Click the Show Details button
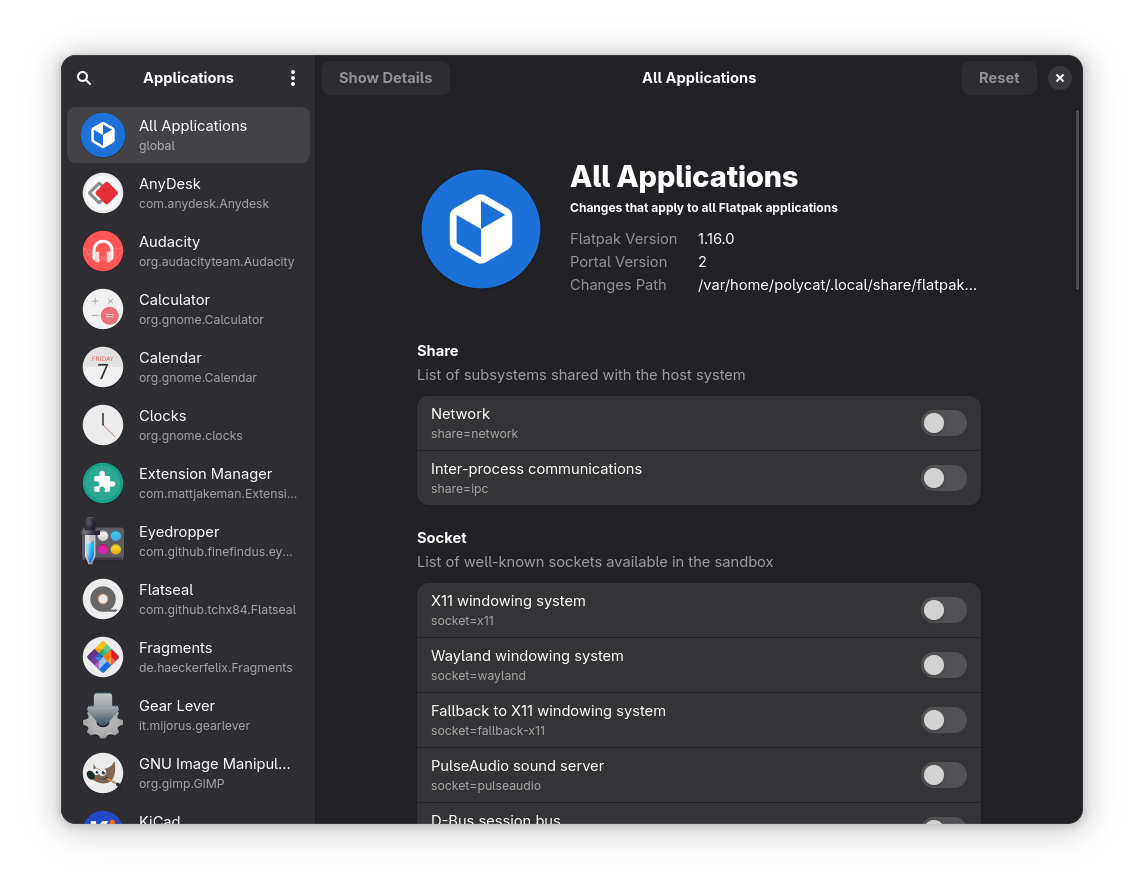Screen dimensions: 1144x891 click(386, 77)
